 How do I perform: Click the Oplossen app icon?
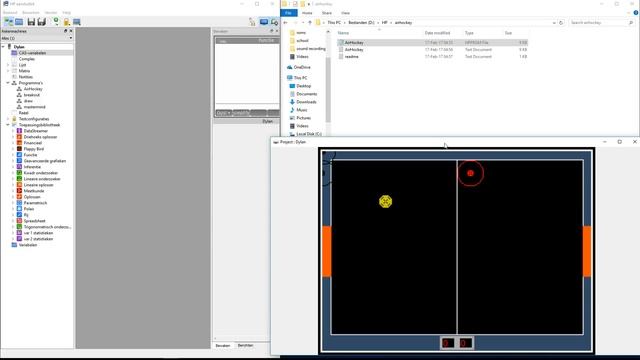point(19,197)
